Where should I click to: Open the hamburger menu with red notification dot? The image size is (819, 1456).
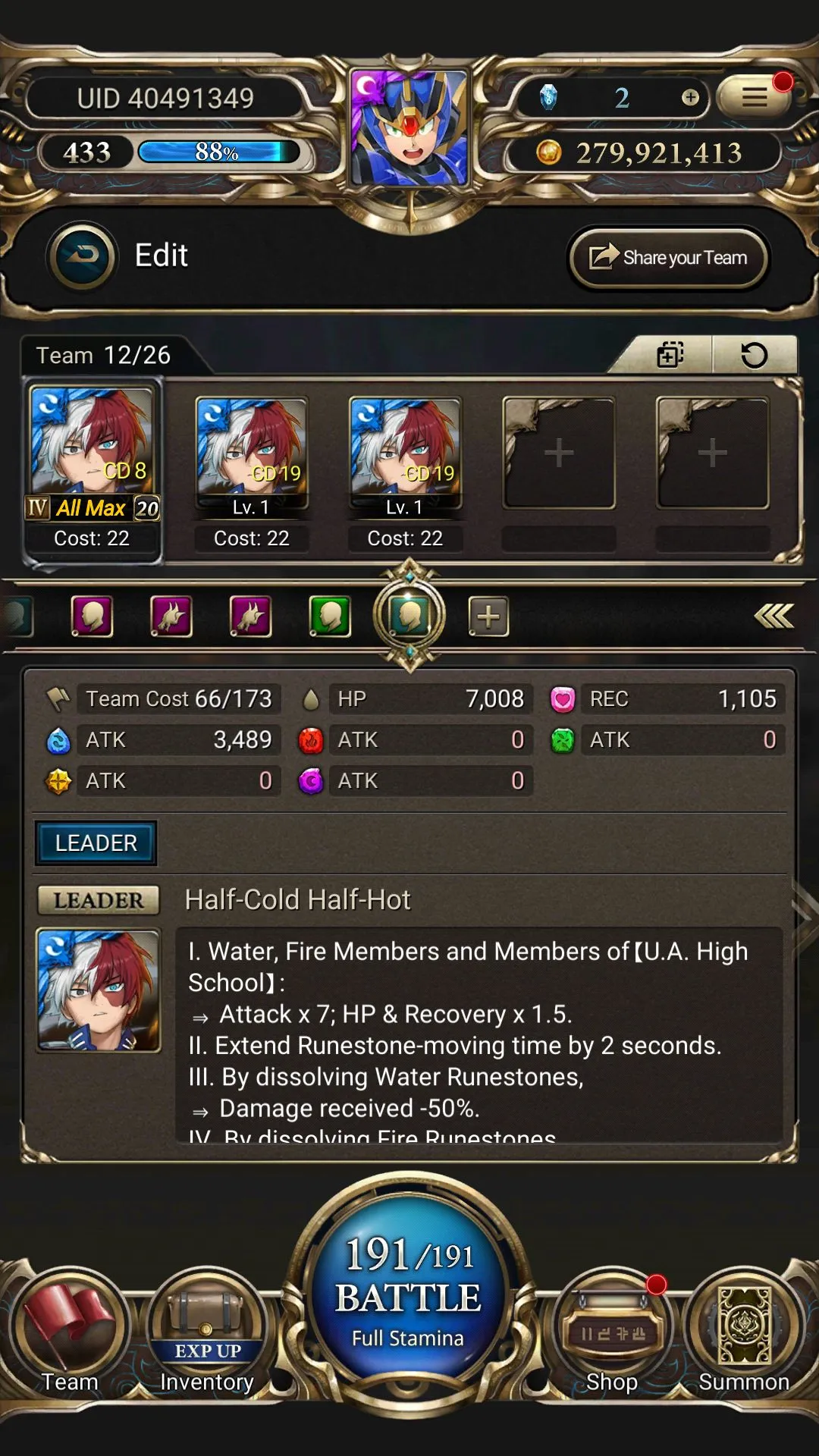[x=754, y=96]
